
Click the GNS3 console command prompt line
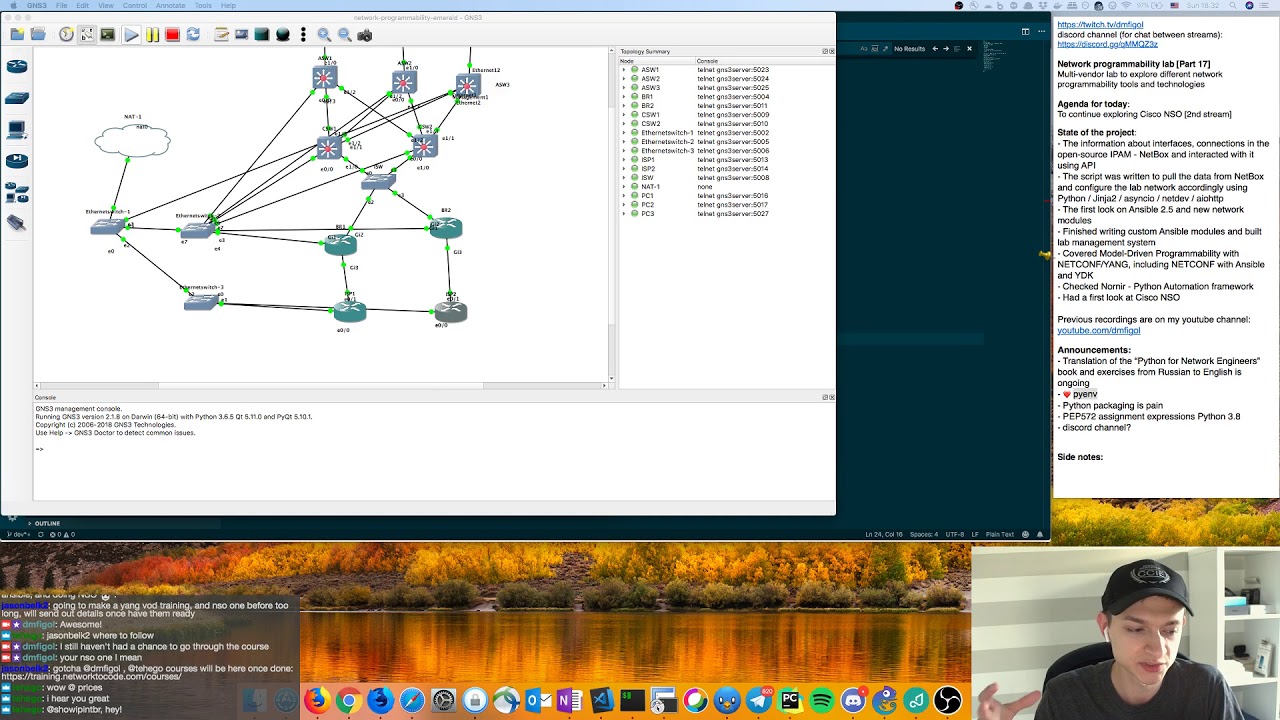(x=40, y=448)
